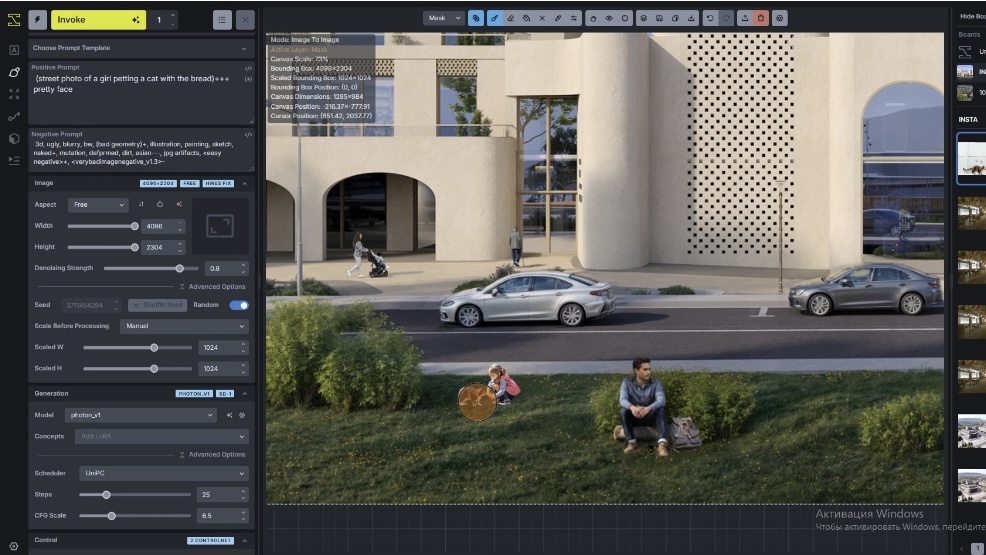
Task: Click the set optimal size sparkle icon
Action: click(x=179, y=204)
